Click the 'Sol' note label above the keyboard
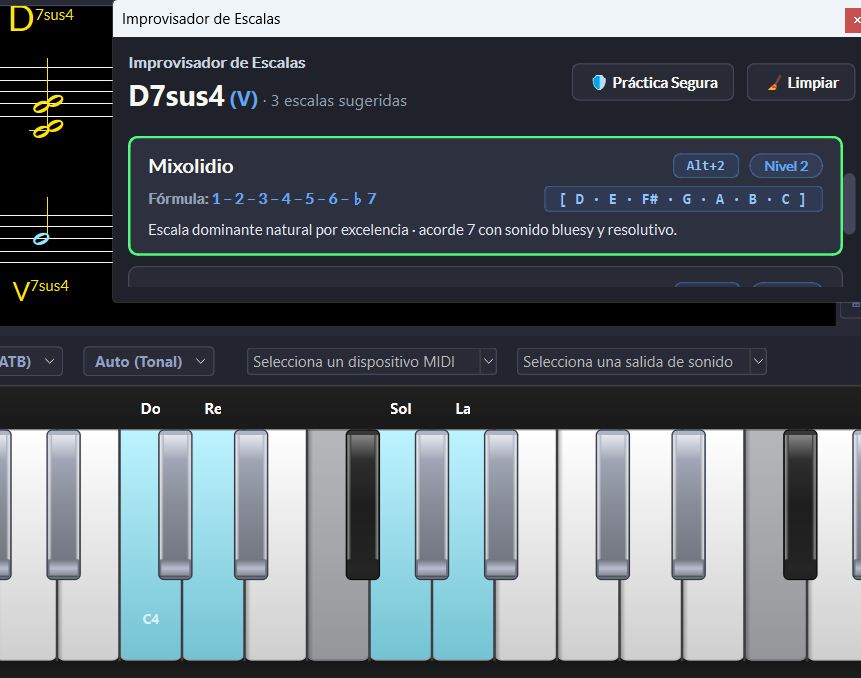861x678 pixels. (401, 409)
